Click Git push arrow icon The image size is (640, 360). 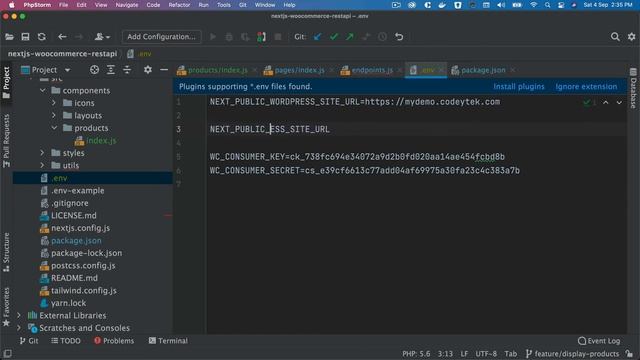click(350, 37)
